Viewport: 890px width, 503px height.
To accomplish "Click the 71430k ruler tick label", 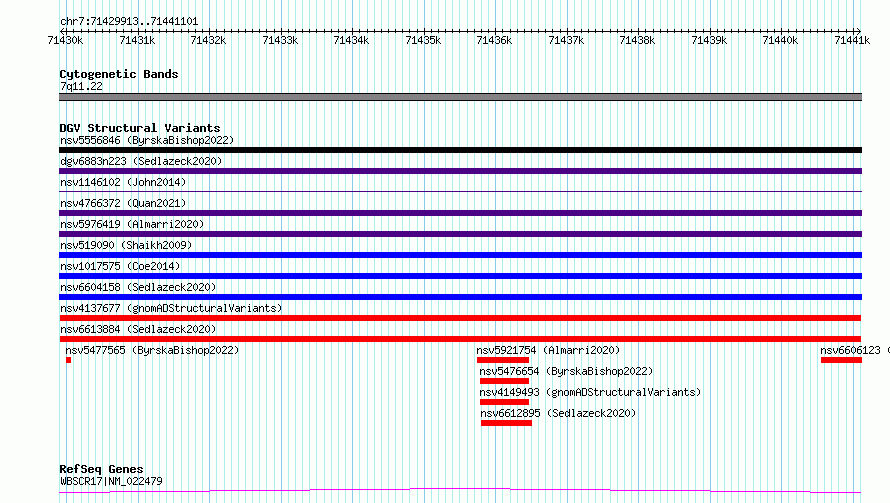I will 65,40.
